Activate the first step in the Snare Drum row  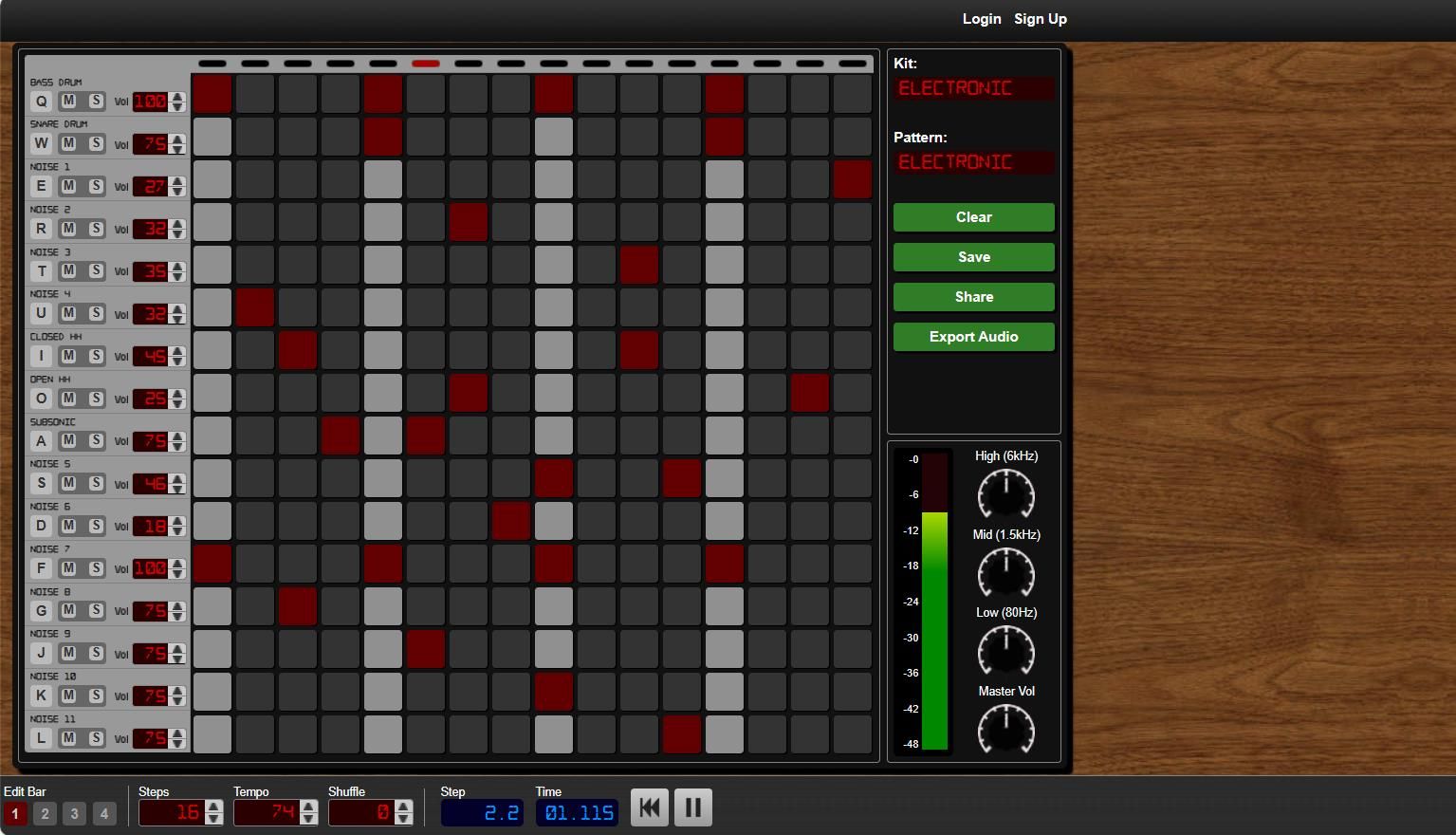coord(212,136)
